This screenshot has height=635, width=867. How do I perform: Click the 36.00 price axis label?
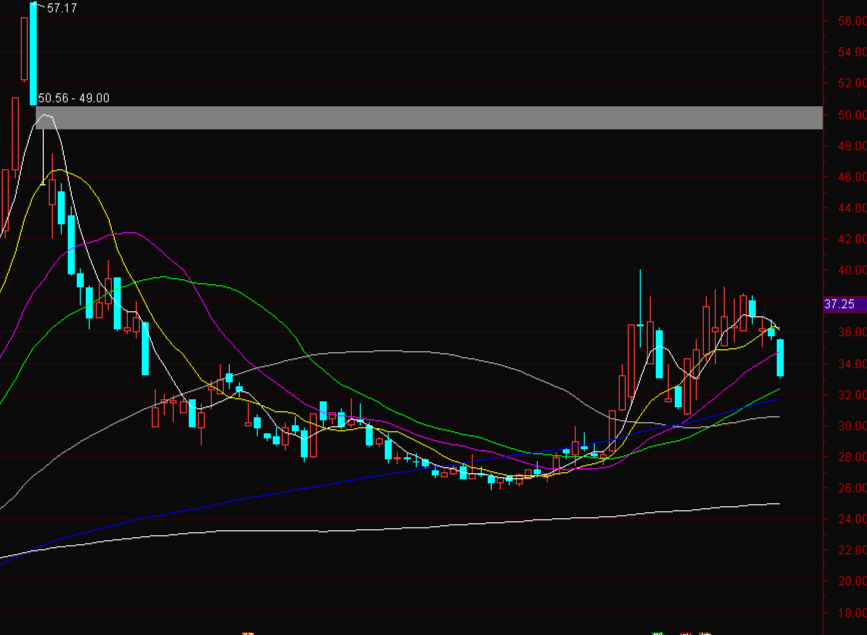852,332
